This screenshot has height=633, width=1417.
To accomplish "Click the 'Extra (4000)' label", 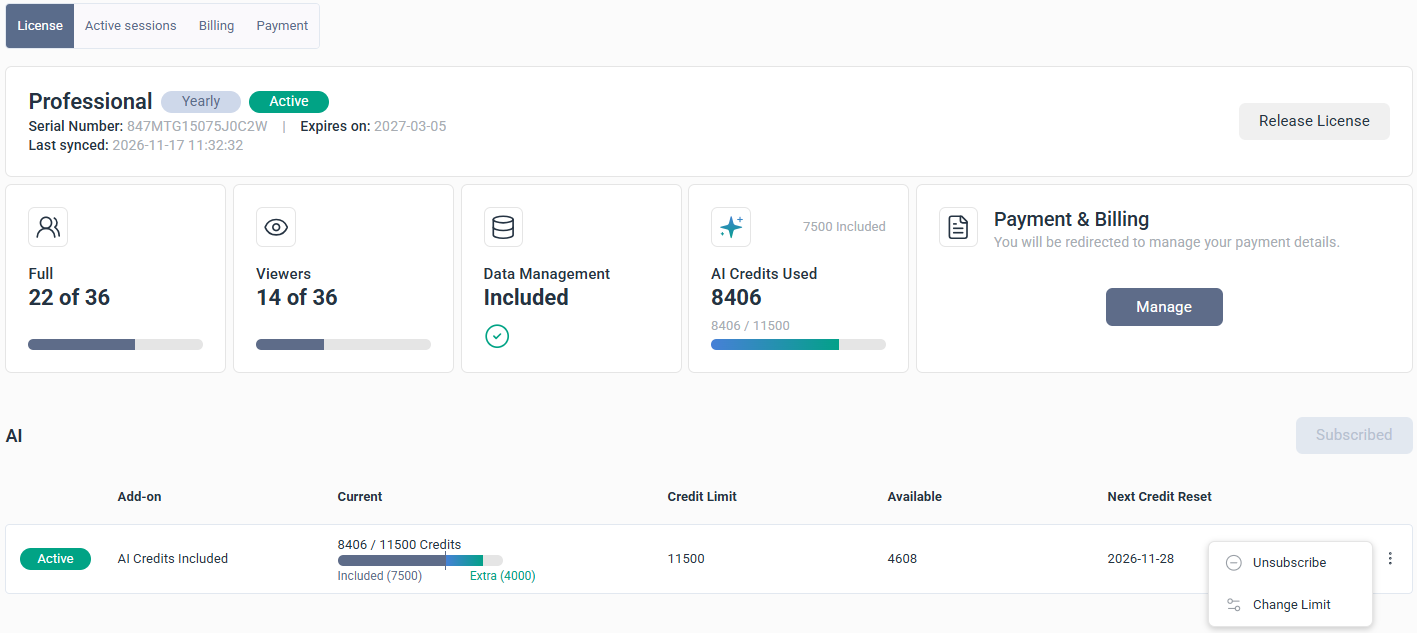I will (x=503, y=576).
